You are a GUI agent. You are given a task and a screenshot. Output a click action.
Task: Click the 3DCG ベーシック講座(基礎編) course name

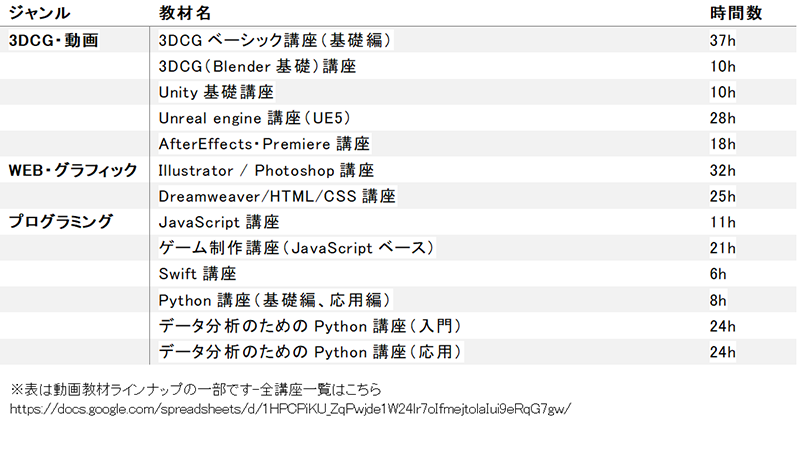click(x=274, y=40)
